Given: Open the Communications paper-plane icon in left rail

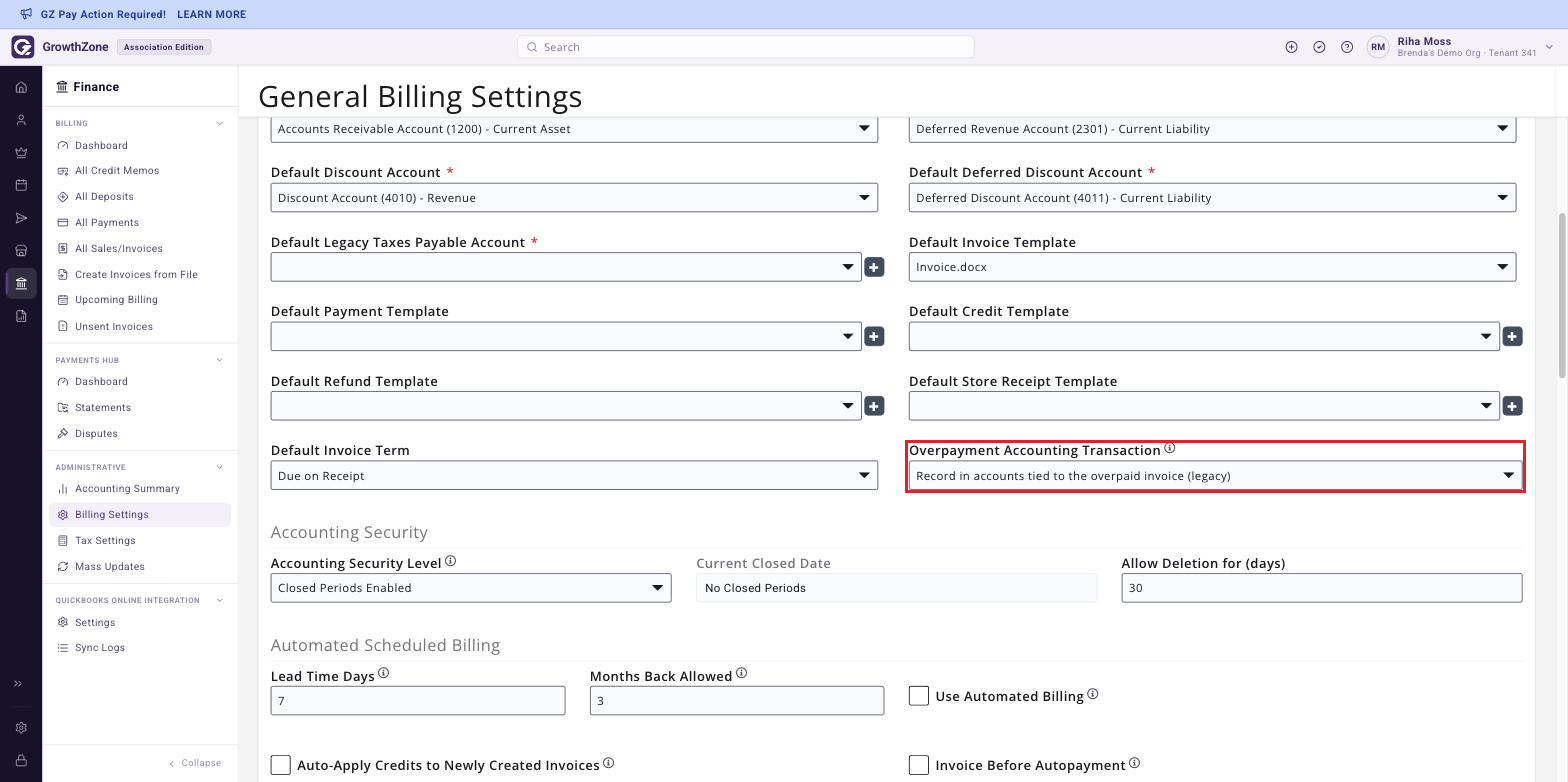Looking at the screenshot, I should pos(21,218).
